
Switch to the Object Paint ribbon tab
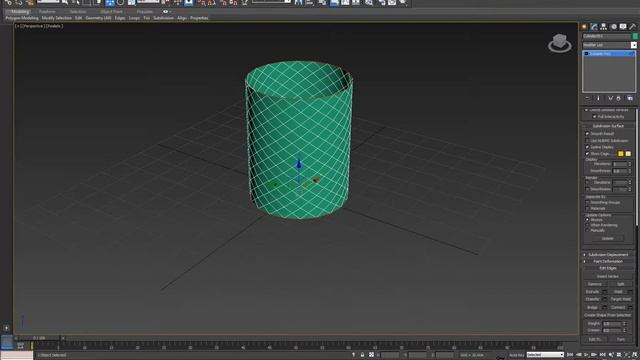(x=111, y=11)
